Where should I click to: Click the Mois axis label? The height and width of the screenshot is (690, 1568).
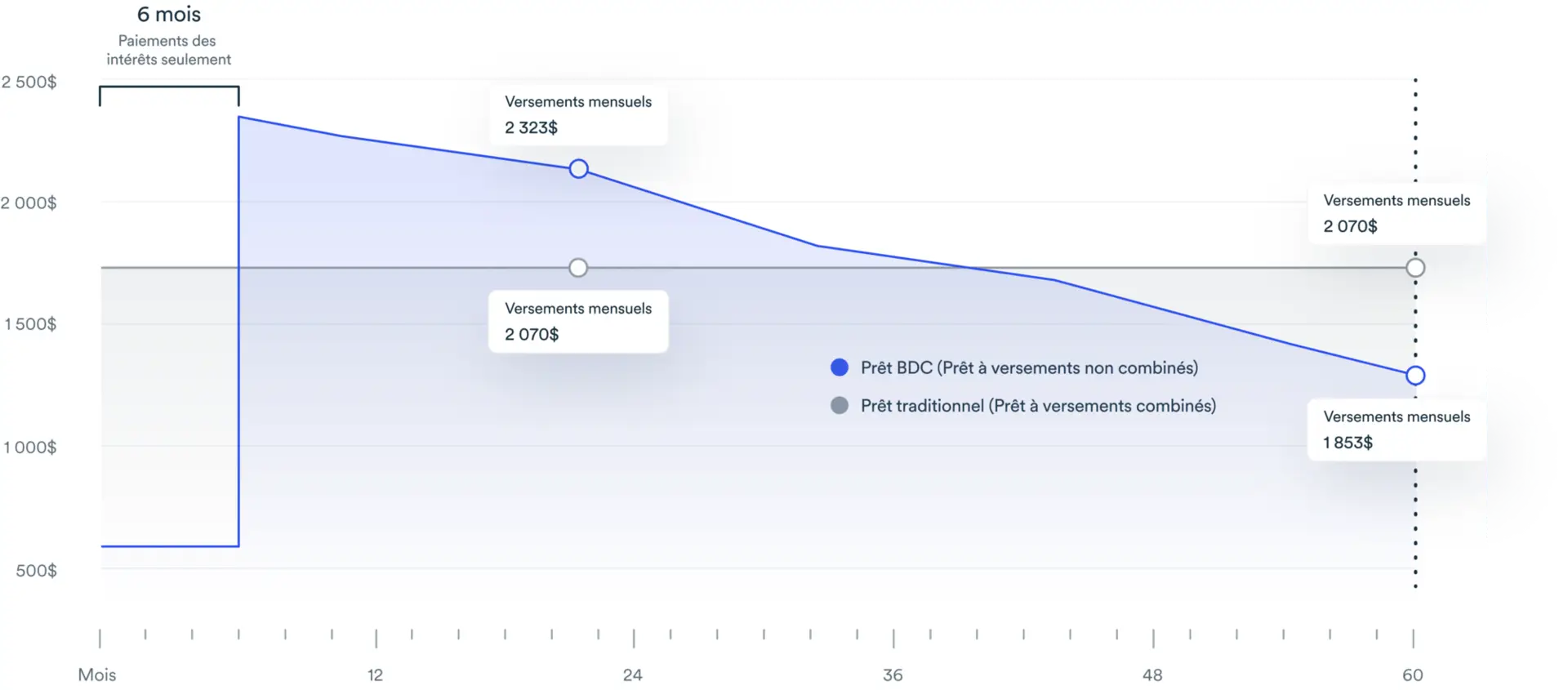(x=97, y=675)
